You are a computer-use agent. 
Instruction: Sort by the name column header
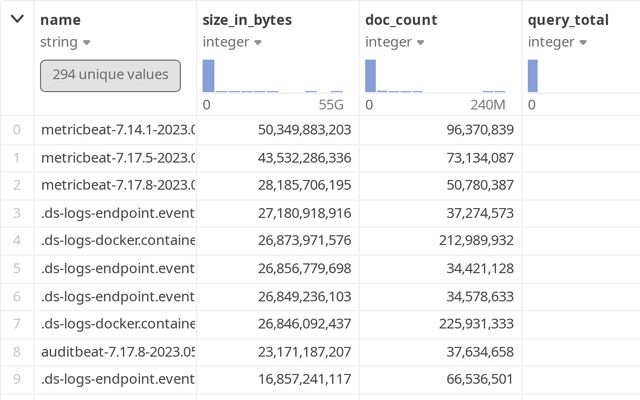point(62,19)
